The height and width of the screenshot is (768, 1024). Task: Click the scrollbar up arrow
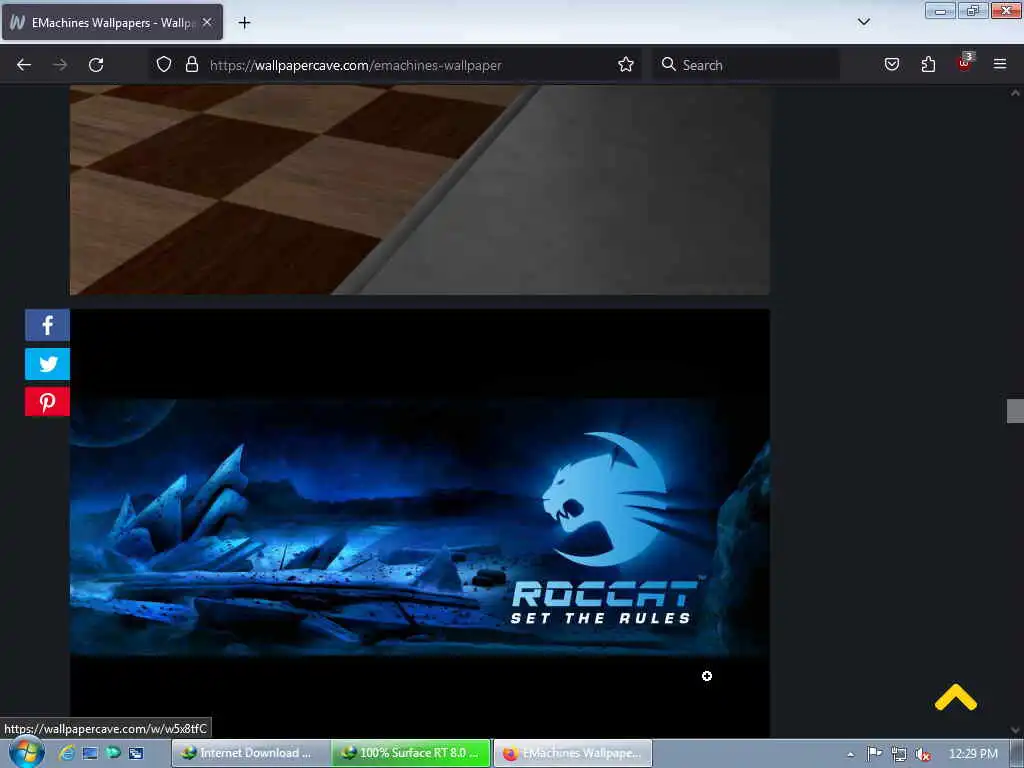pos(1015,93)
